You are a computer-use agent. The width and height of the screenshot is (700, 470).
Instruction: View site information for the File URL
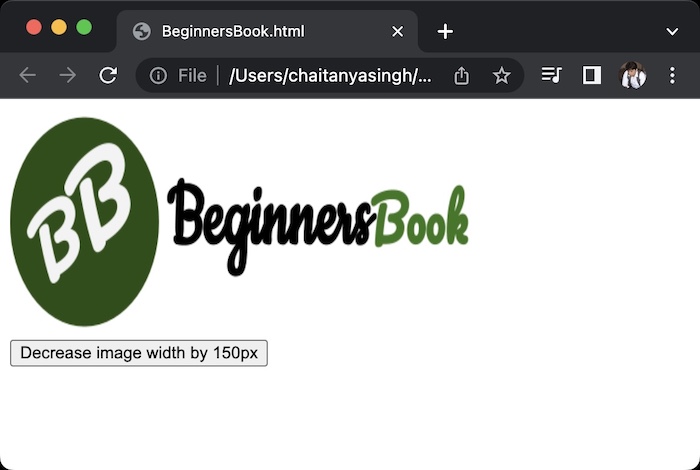tap(158, 75)
